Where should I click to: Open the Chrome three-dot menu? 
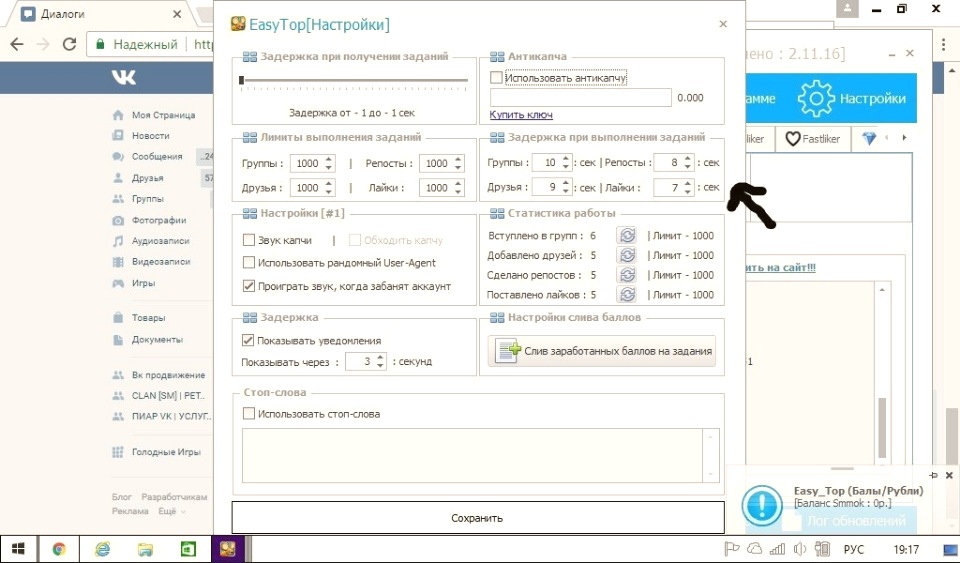coord(943,45)
